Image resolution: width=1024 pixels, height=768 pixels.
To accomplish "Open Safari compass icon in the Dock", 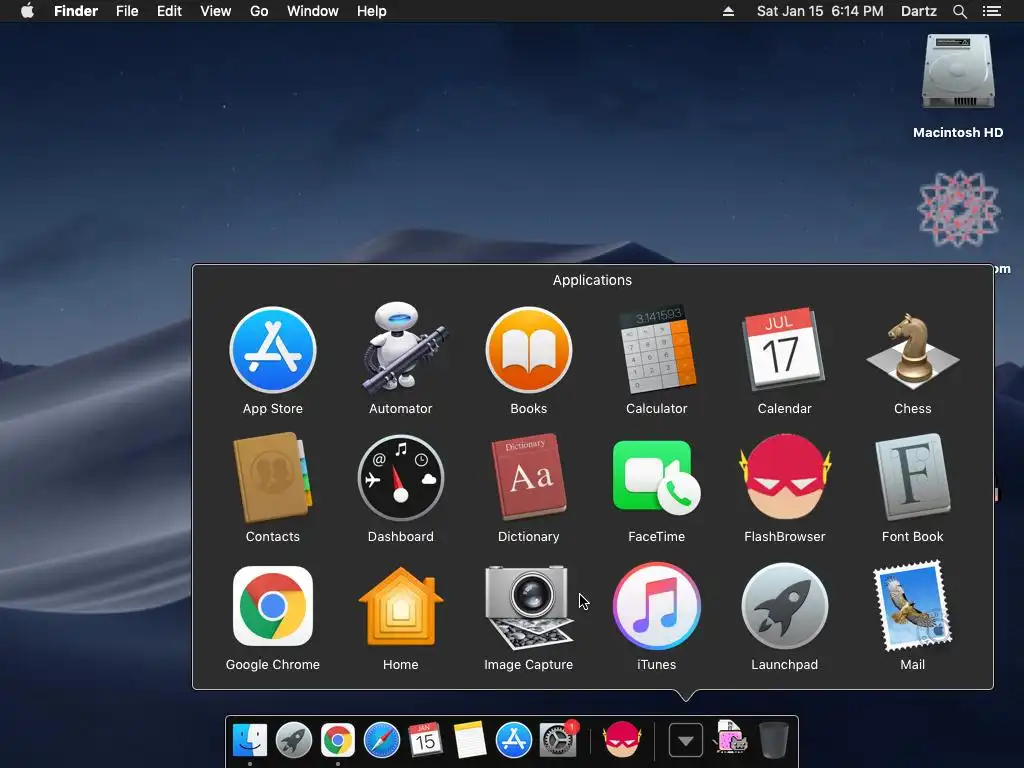I will (381, 741).
